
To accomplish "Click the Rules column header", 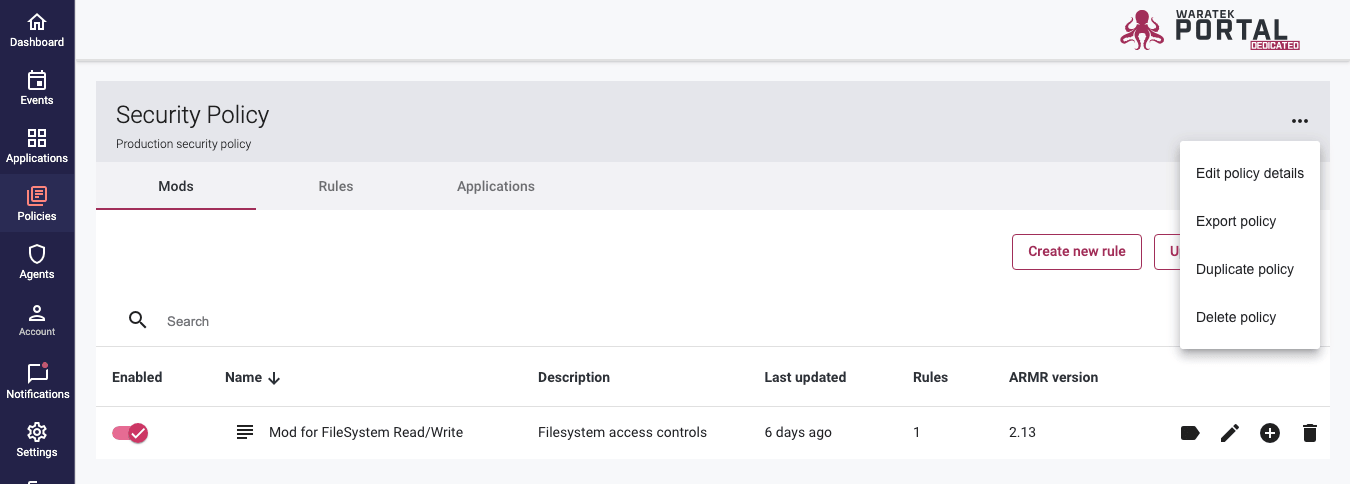I will coord(930,377).
